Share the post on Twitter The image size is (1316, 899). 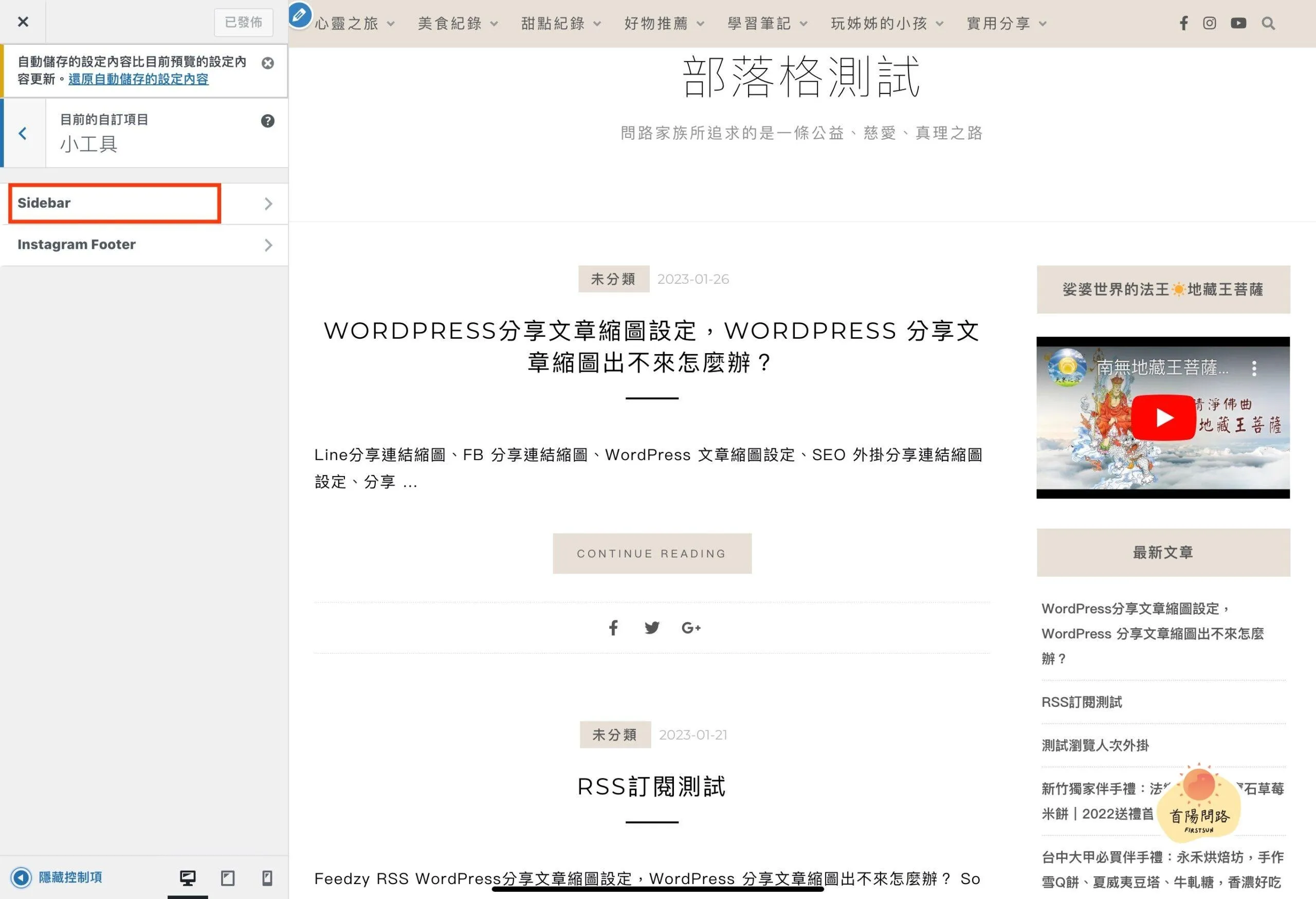pos(652,627)
